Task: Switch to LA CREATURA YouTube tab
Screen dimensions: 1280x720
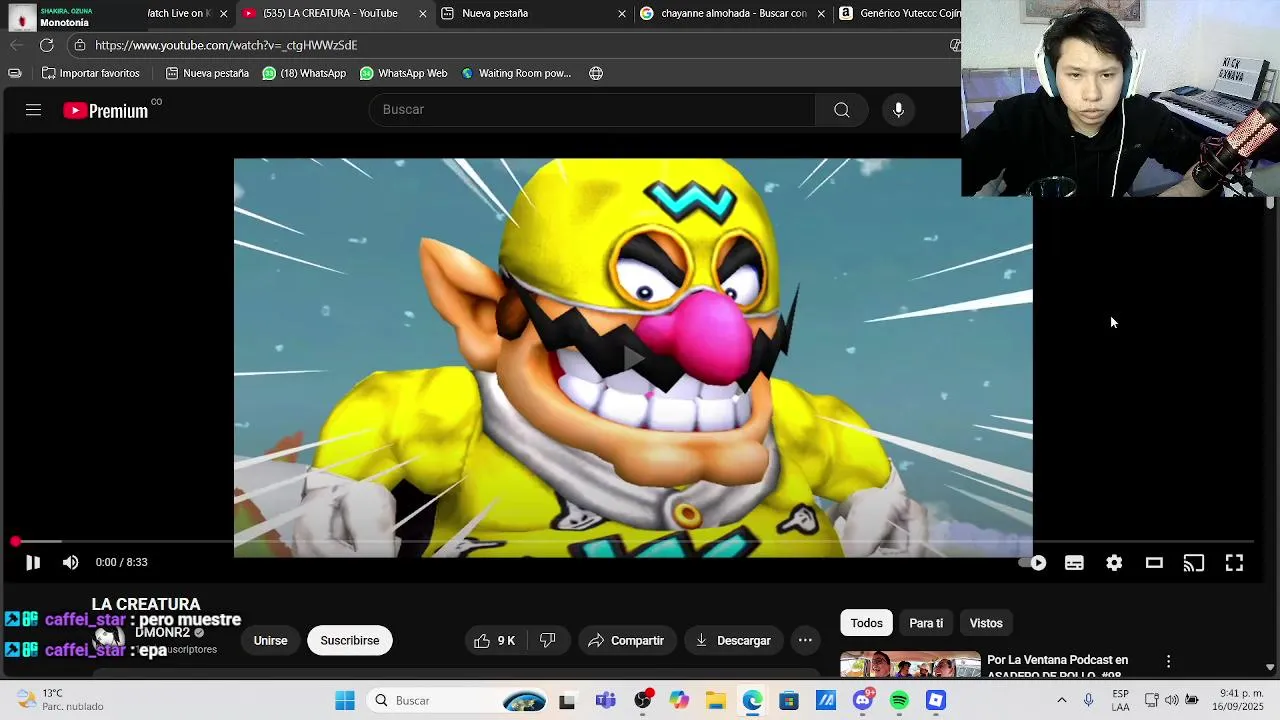Action: click(x=330, y=13)
